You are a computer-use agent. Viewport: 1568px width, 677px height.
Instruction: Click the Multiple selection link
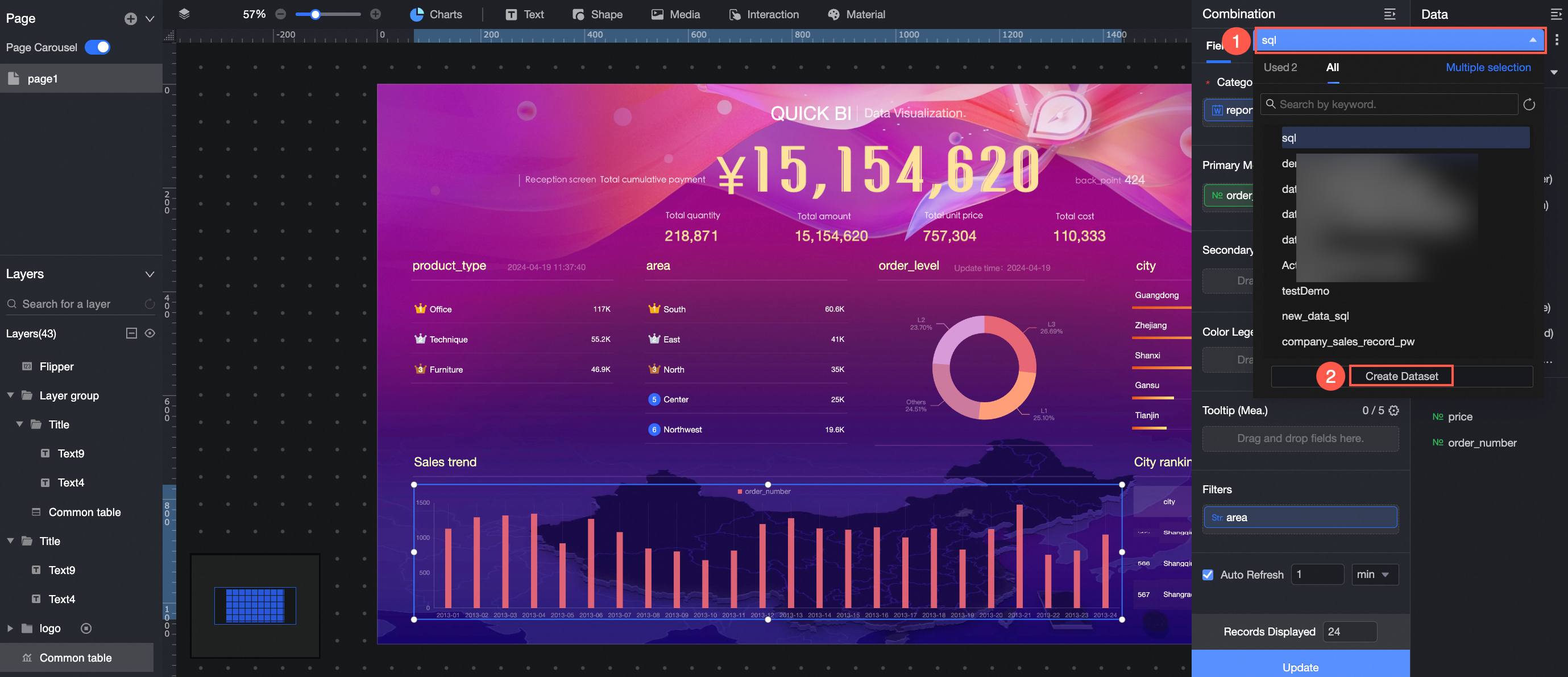pyautogui.click(x=1488, y=68)
